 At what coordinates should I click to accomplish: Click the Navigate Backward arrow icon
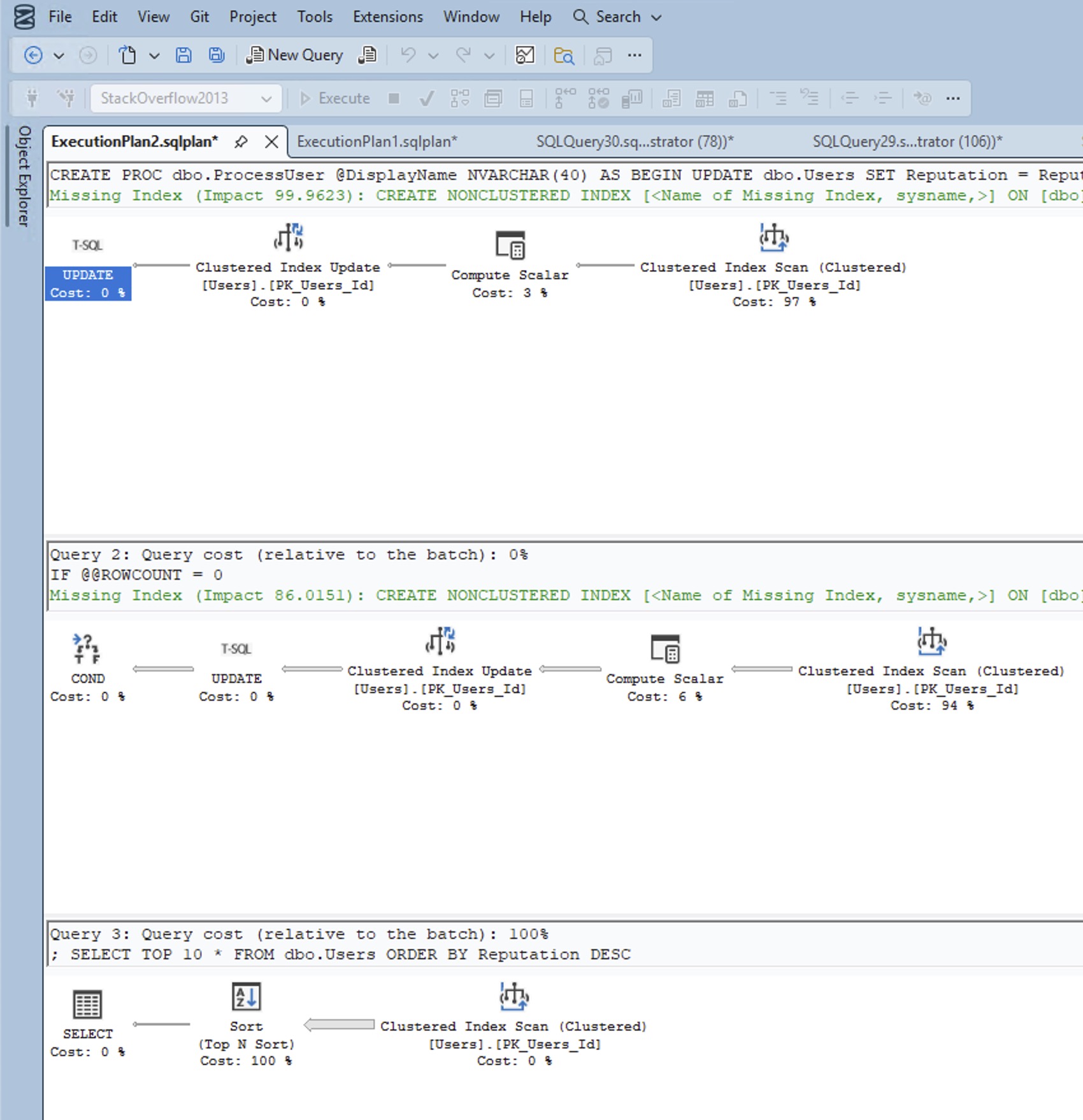point(33,55)
